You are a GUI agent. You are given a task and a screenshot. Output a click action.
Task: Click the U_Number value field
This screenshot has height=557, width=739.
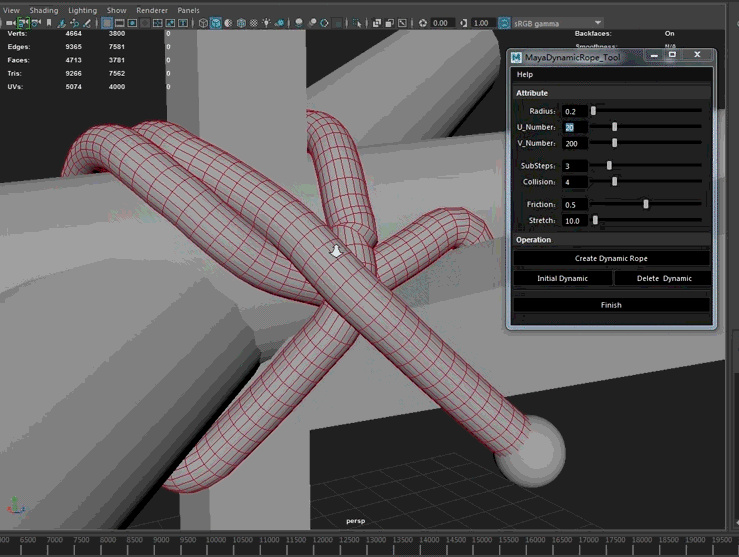[x=575, y=127]
